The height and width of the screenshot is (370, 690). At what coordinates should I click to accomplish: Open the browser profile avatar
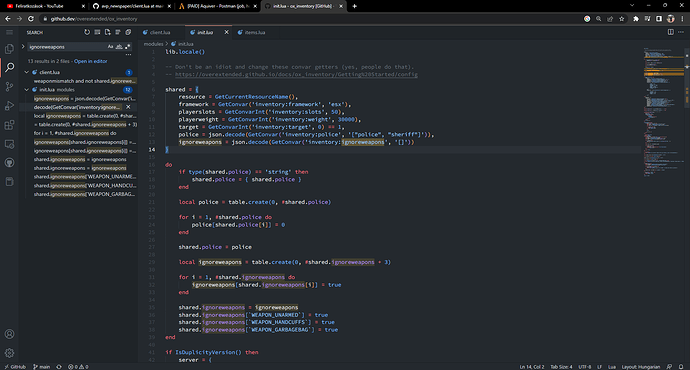point(671,18)
